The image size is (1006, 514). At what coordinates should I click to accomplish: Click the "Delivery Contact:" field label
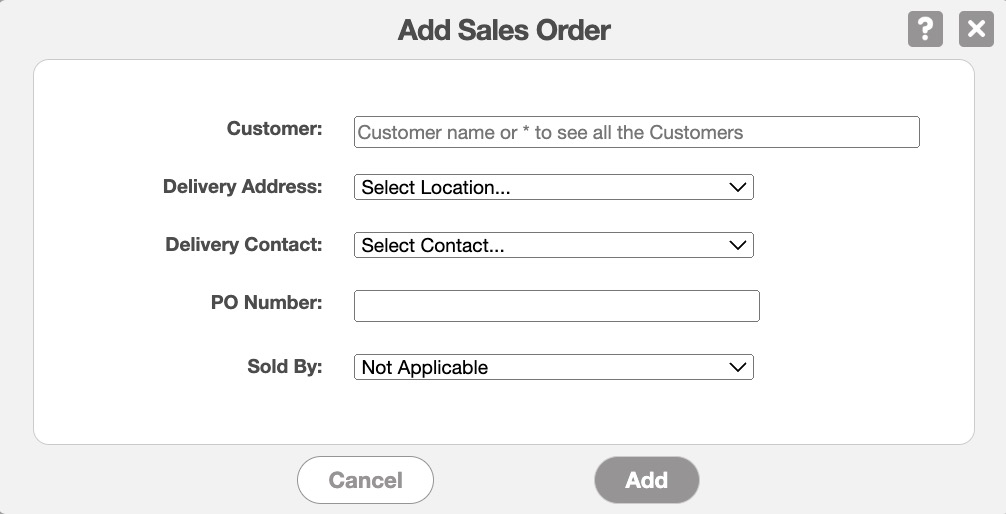[x=243, y=244]
